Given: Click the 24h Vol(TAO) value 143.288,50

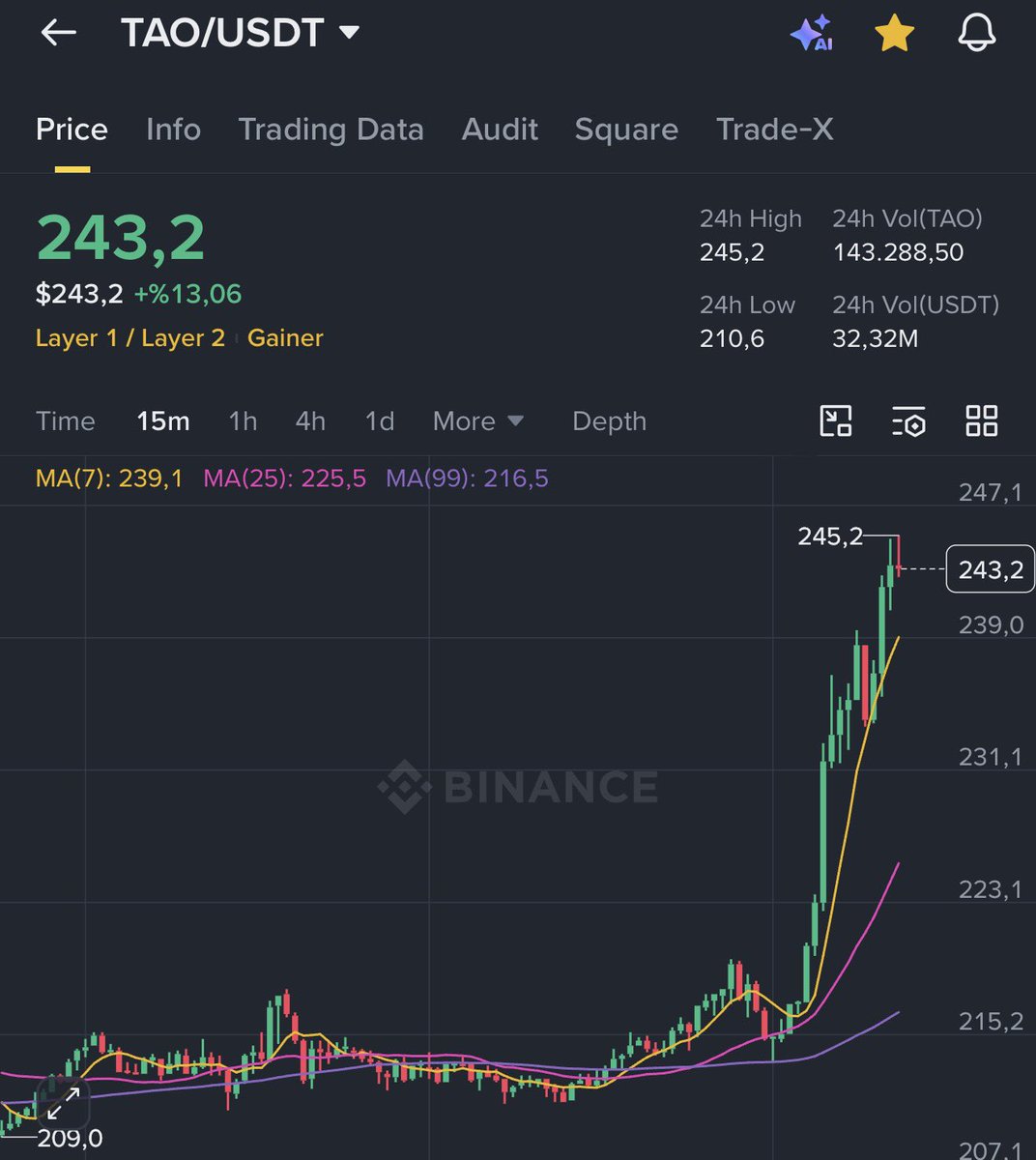Looking at the screenshot, I should tap(899, 253).
